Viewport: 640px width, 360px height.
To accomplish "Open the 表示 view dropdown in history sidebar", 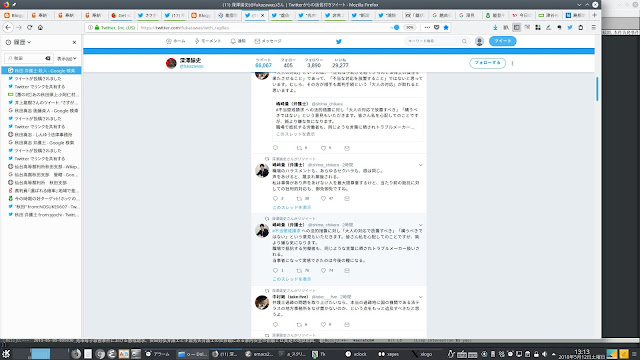I will tap(67, 58).
